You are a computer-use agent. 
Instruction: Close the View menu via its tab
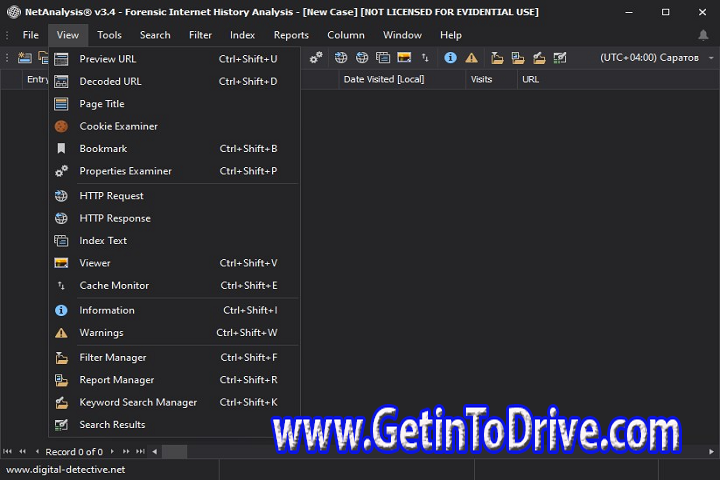coord(68,35)
